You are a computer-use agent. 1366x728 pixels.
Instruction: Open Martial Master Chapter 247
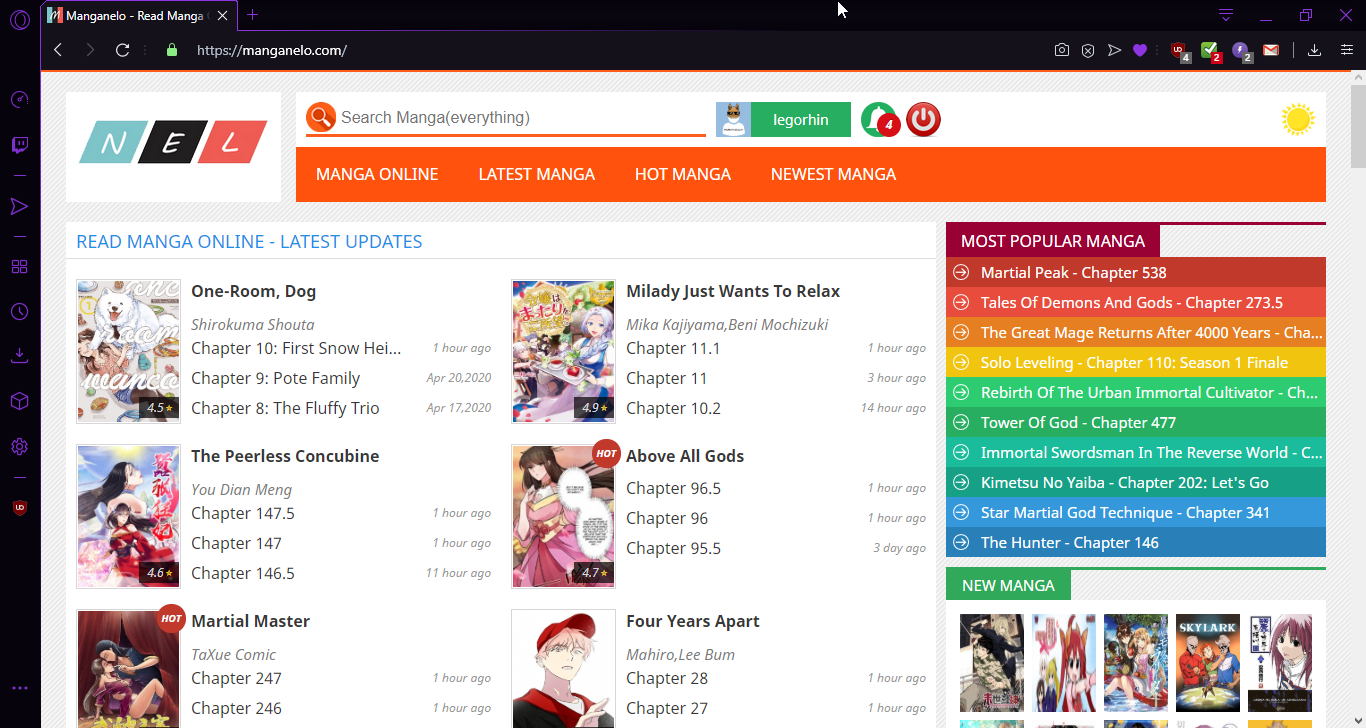pyautogui.click(x=236, y=678)
